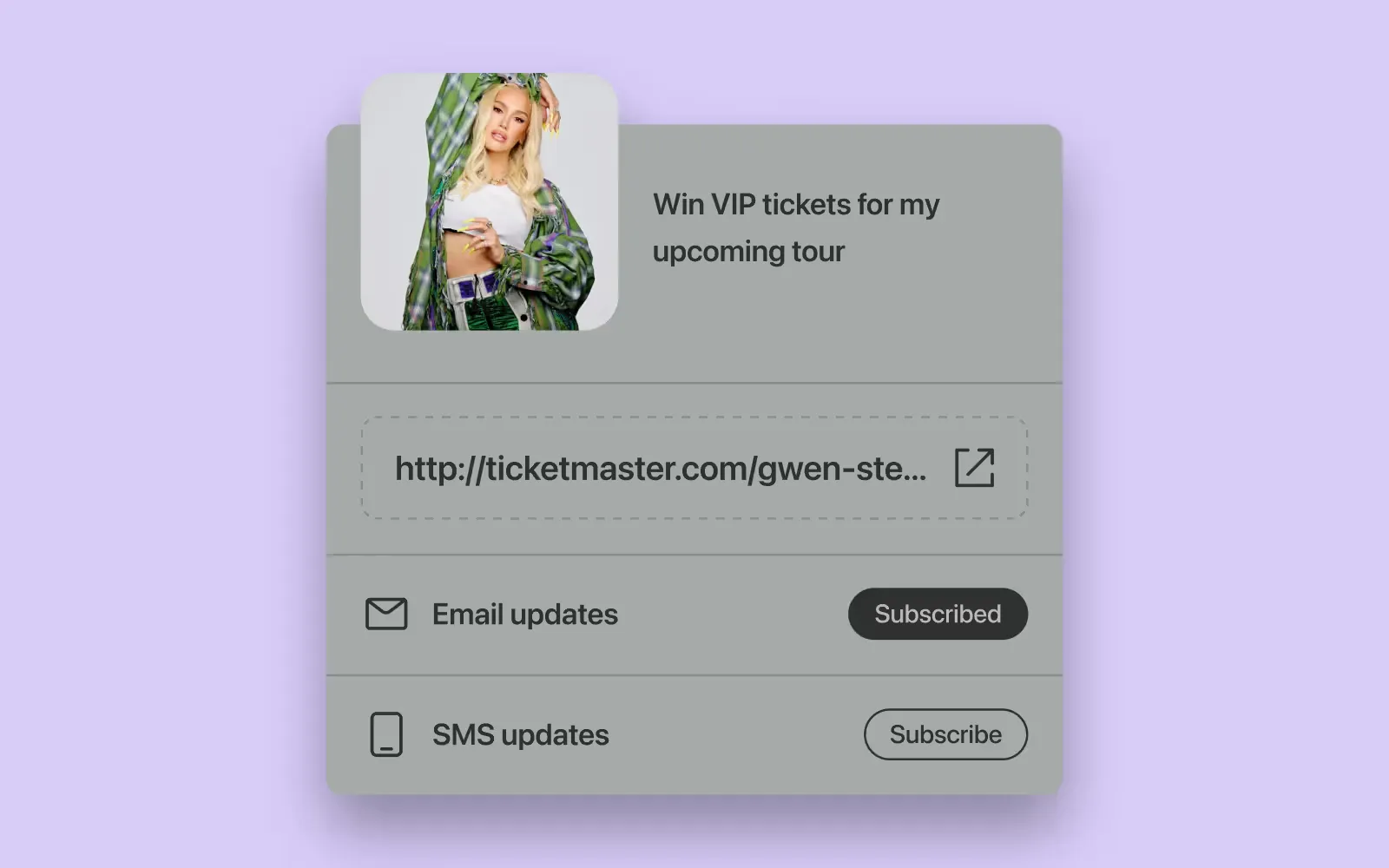The width and height of the screenshot is (1389, 868).
Task: Click the SMS updates label
Action: click(x=521, y=735)
